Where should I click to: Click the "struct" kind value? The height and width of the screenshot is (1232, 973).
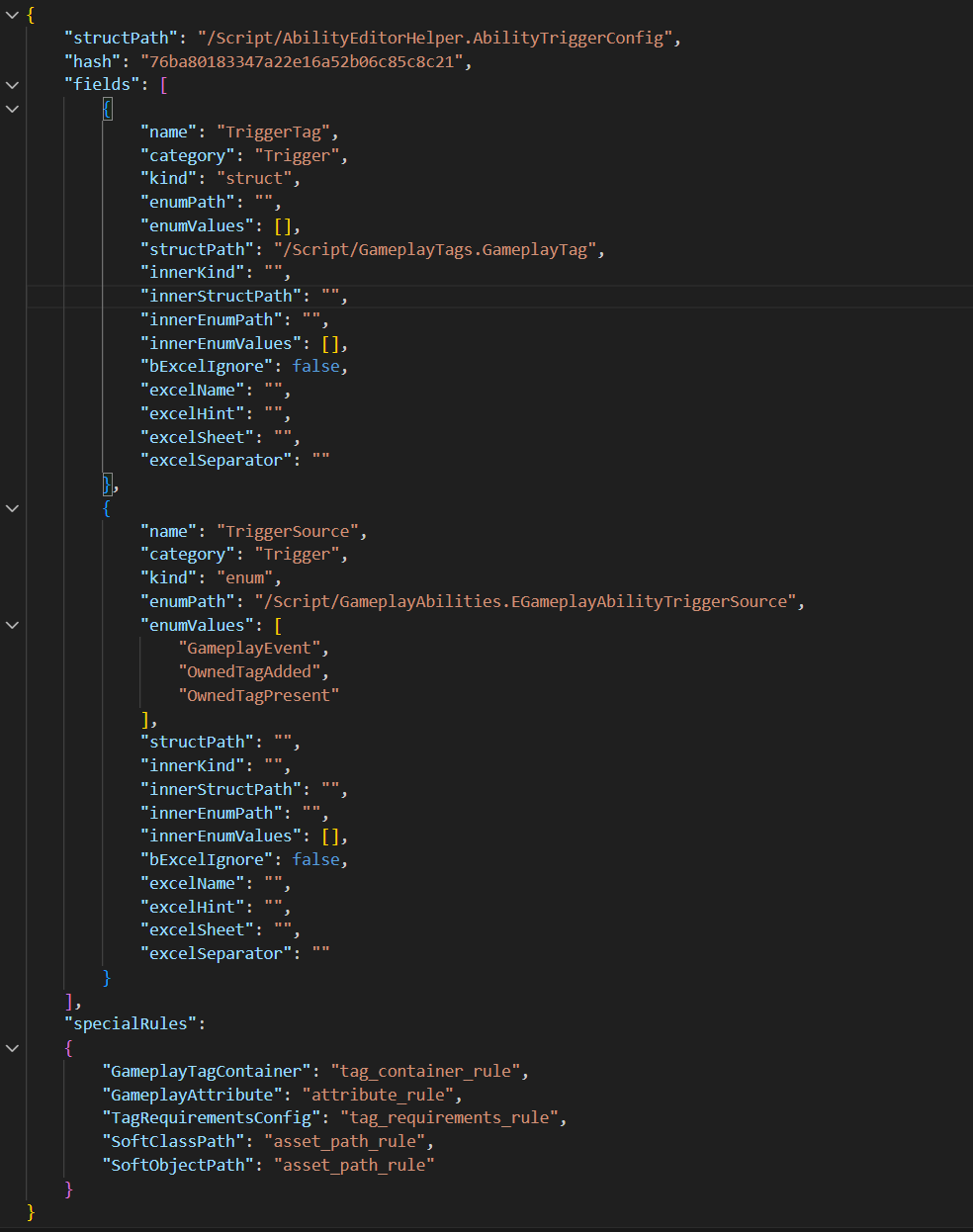254,179
